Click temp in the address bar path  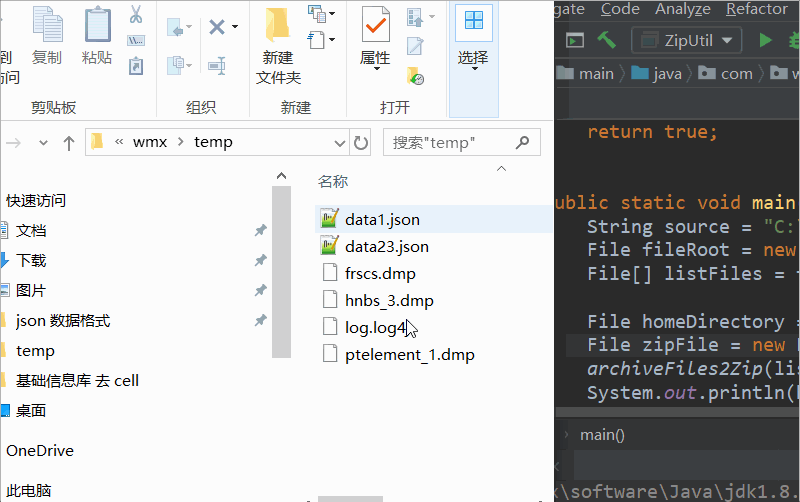click(213, 142)
